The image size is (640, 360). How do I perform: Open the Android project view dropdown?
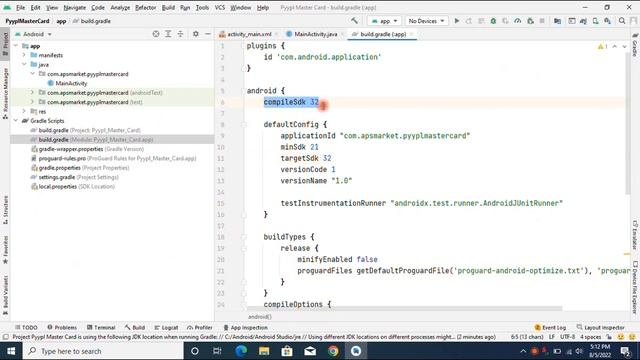coord(33,34)
